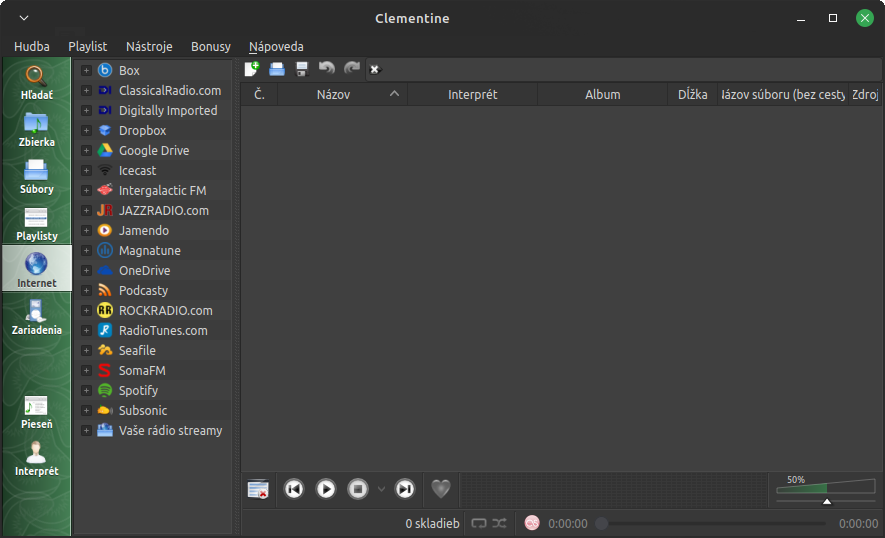Viewport: 885px width, 538px height.
Task: Open the Zbierka library sidebar tab
Action: [36, 130]
